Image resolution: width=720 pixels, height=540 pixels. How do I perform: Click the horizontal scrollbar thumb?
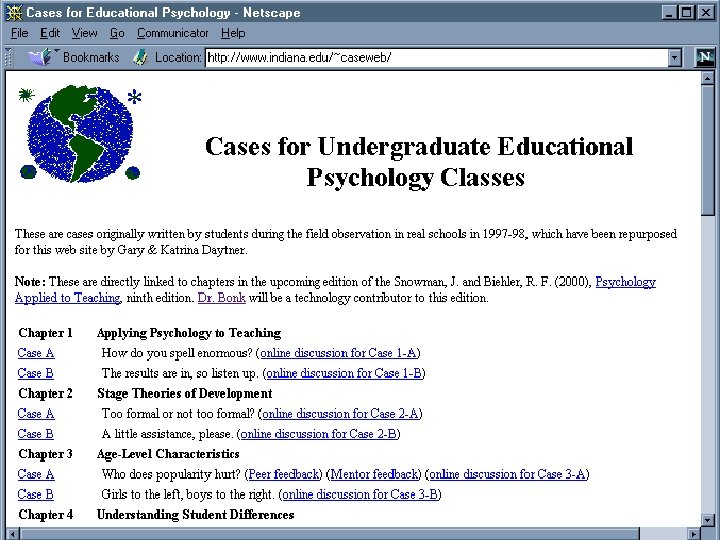click(330, 534)
